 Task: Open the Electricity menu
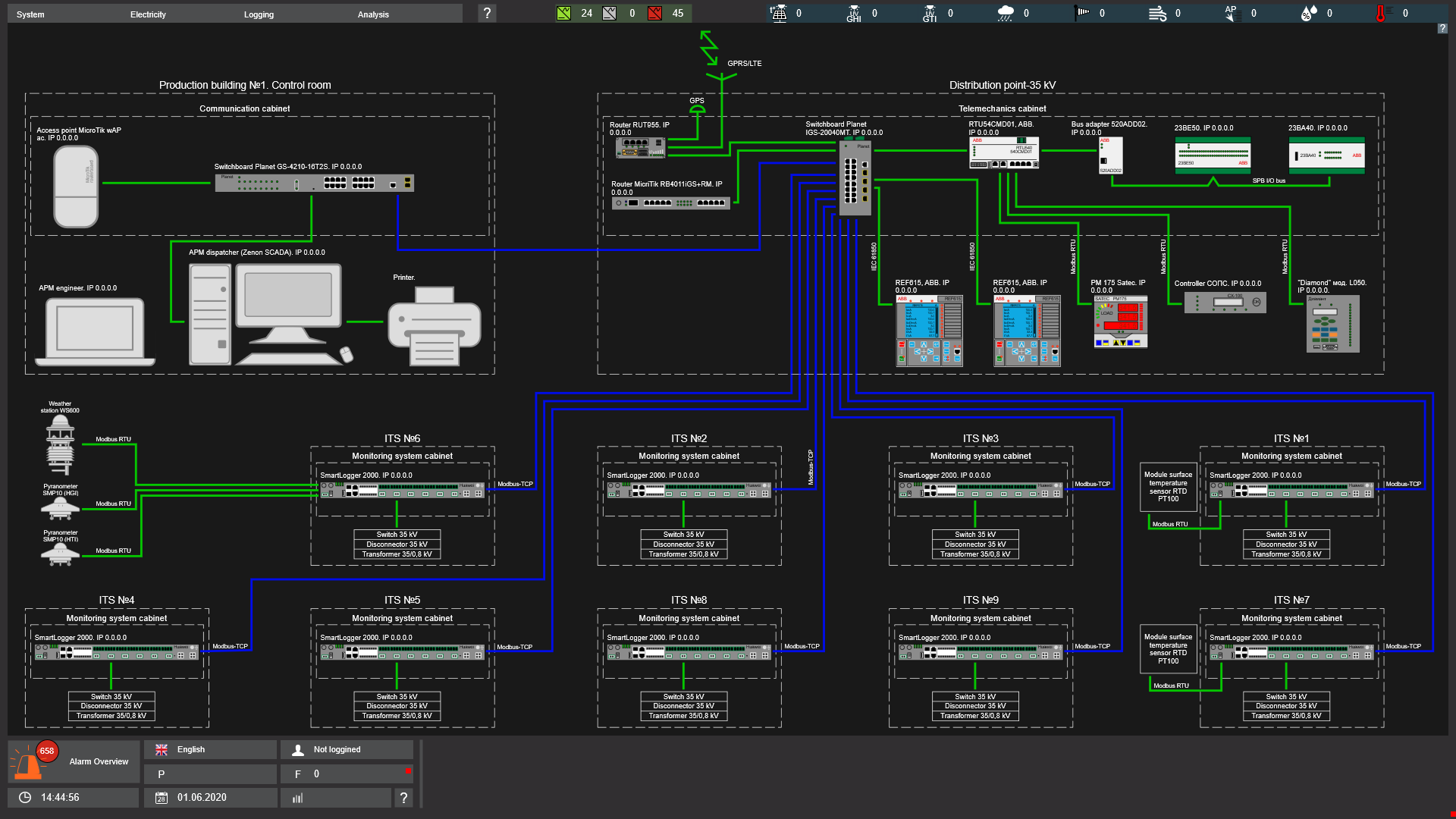point(148,14)
